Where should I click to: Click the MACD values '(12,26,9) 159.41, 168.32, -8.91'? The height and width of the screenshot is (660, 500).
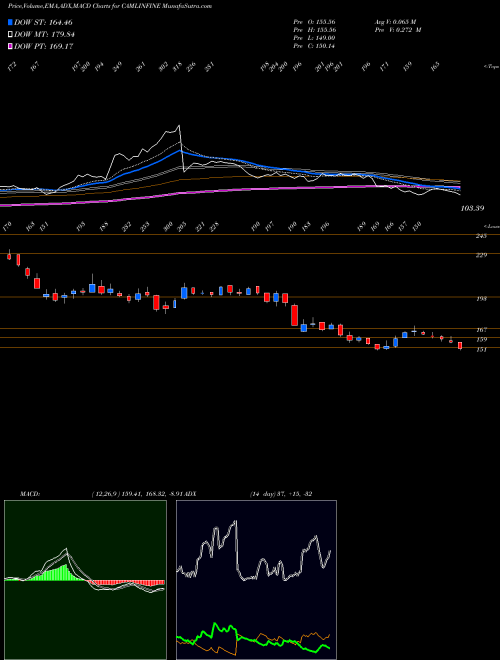tap(136, 494)
